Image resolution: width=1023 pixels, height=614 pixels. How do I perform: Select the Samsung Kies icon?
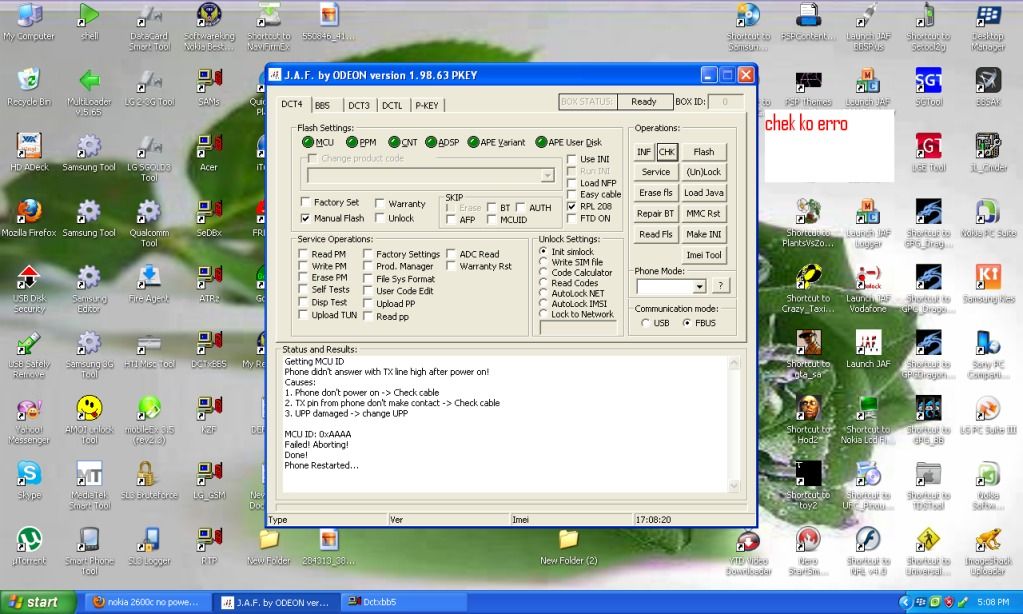988,284
